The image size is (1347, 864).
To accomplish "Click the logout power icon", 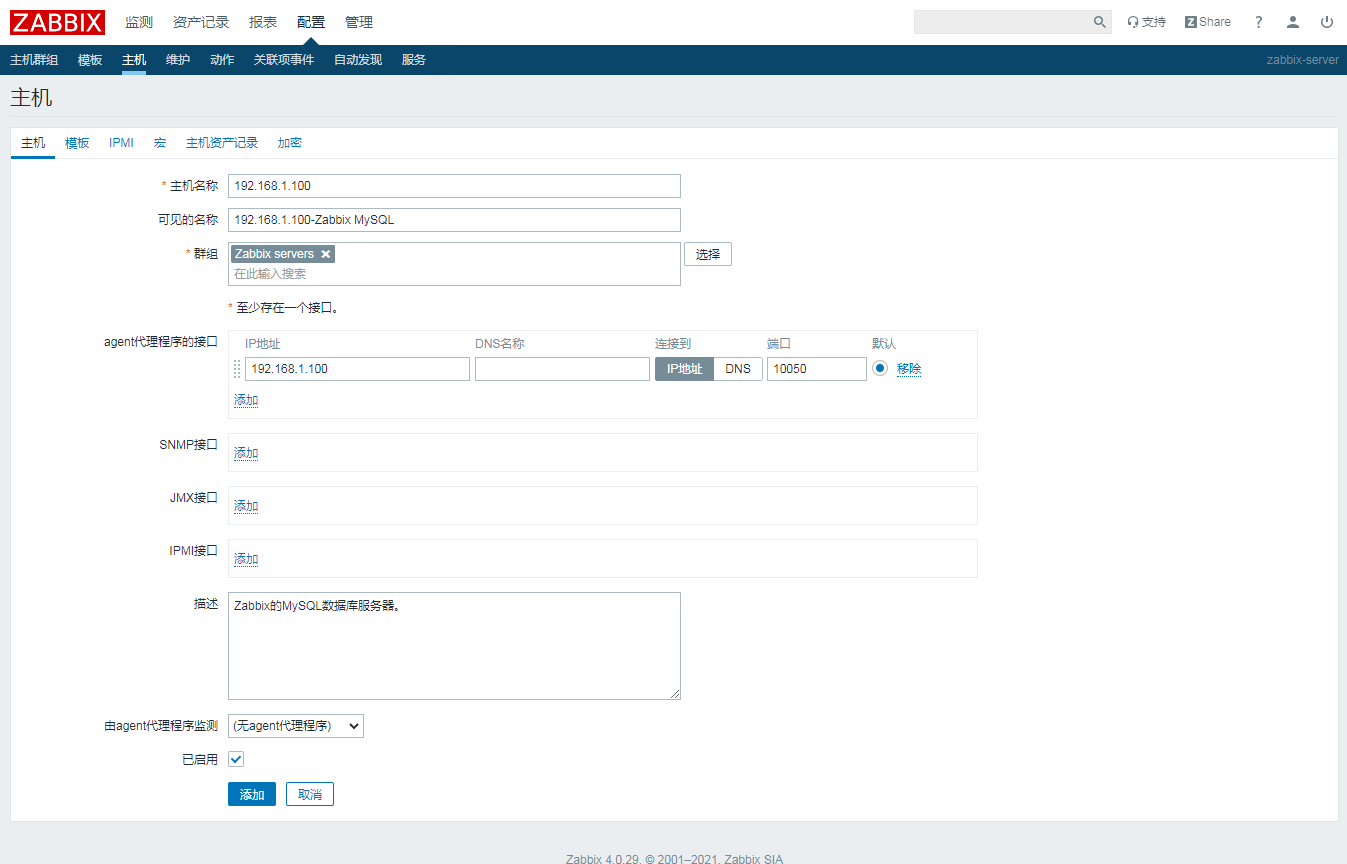I will coord(1327,22).
